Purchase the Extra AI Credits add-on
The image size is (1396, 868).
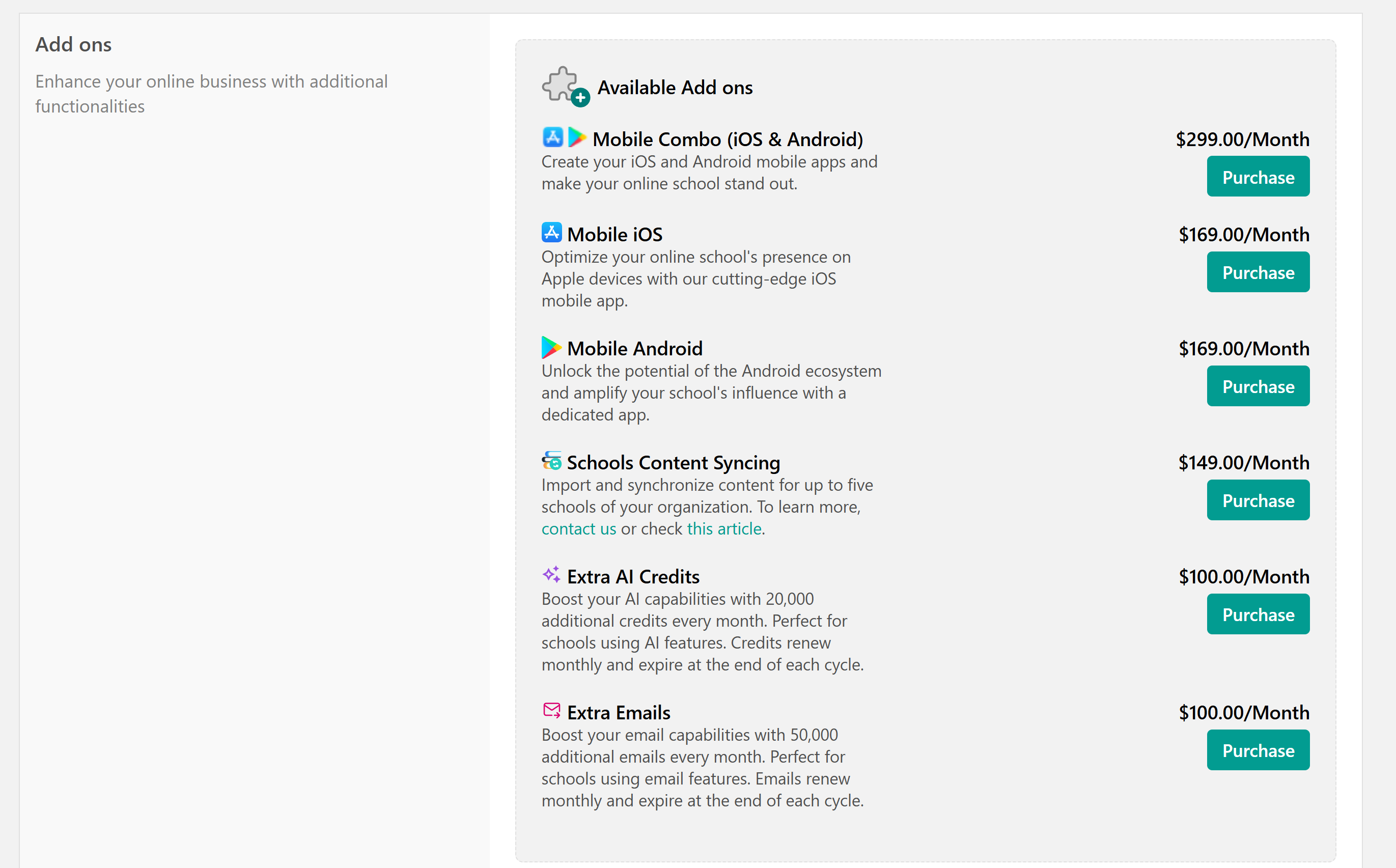(x=1258, y=614)
